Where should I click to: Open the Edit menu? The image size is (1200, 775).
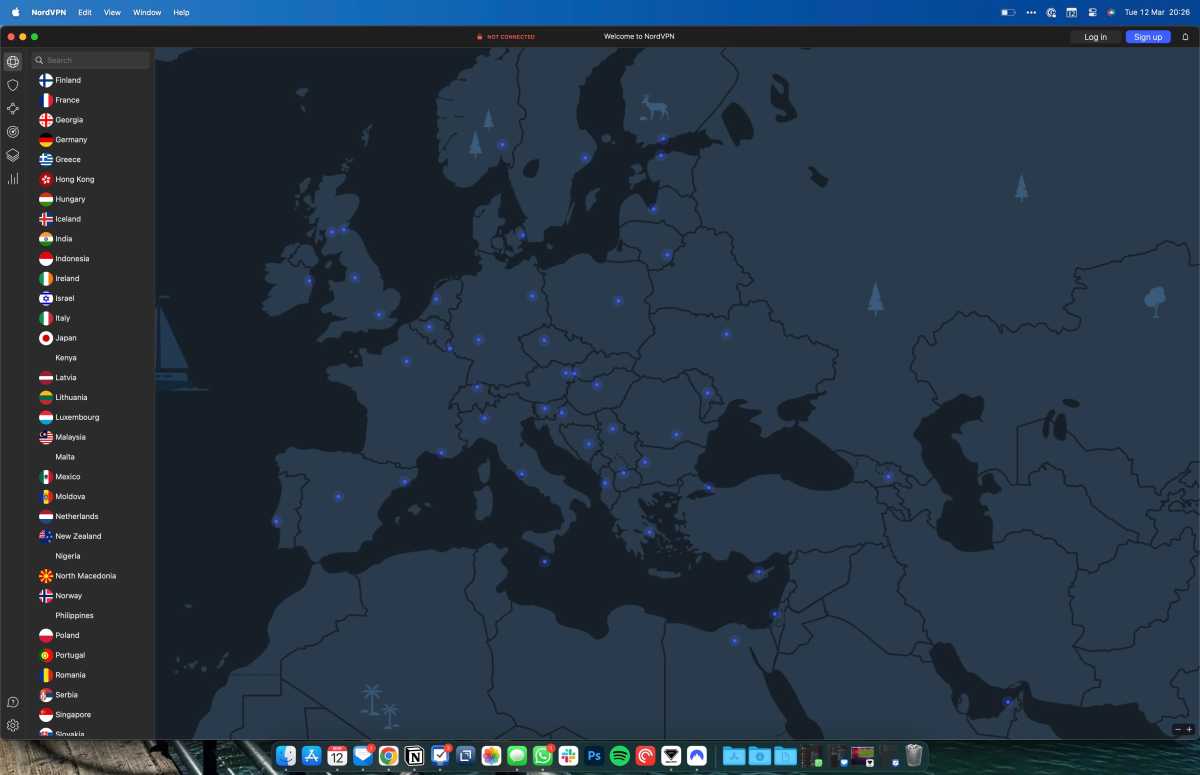coord(85,12)
